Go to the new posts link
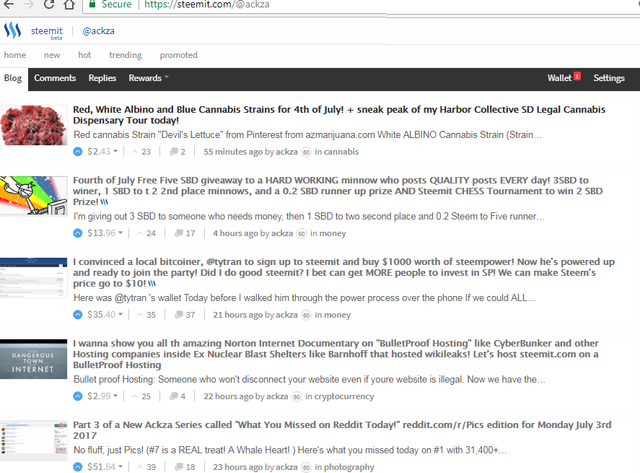 (x=52, y=55)
